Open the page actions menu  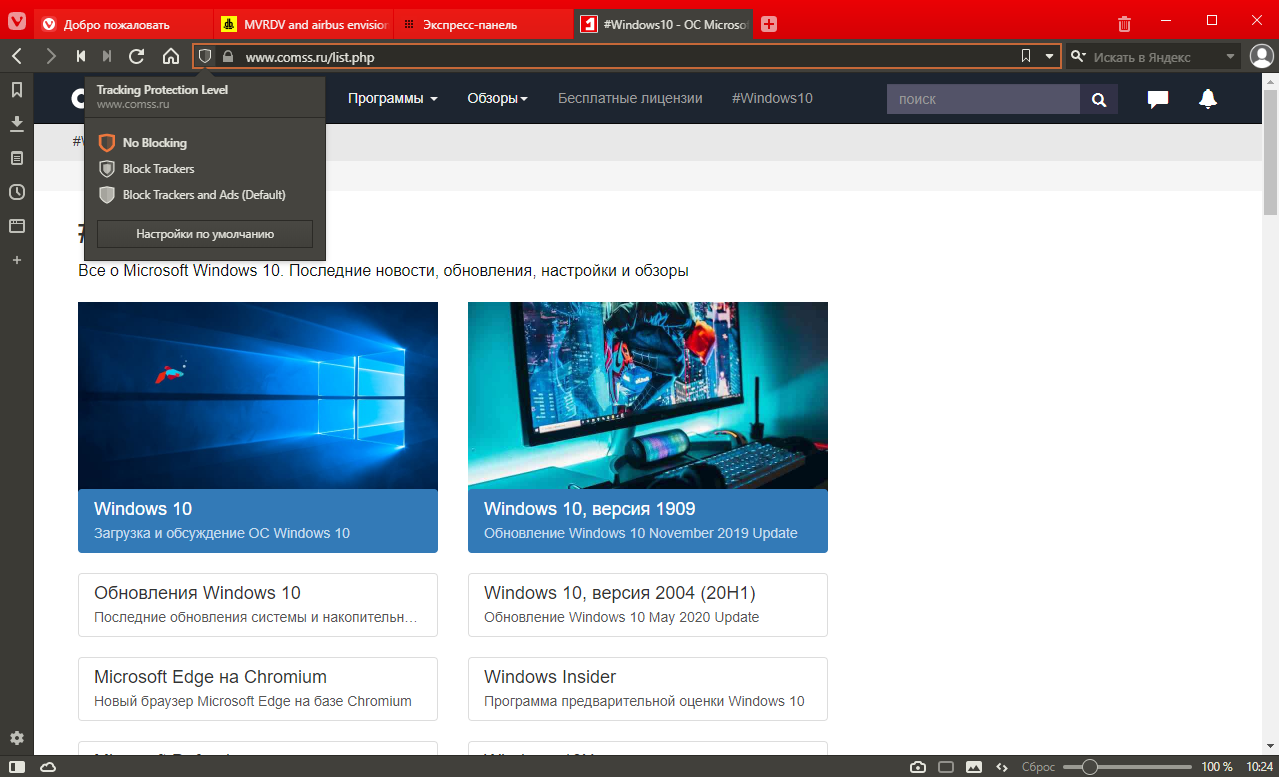pos(1001,767)
